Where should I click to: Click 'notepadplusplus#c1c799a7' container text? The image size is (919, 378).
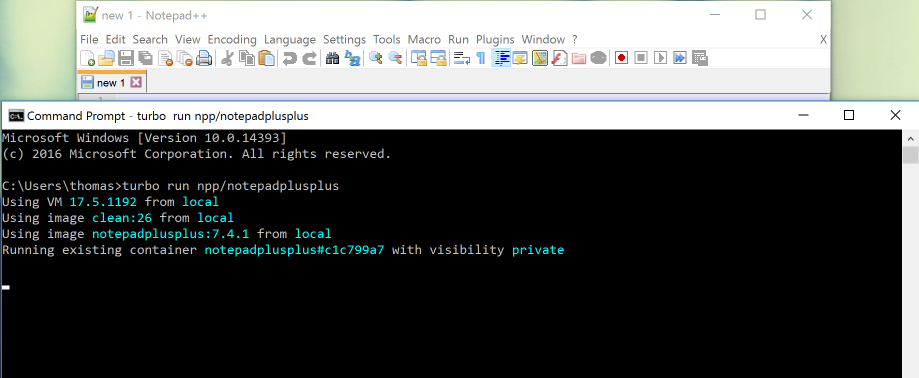pyautogui.click(x=294, y=250)
